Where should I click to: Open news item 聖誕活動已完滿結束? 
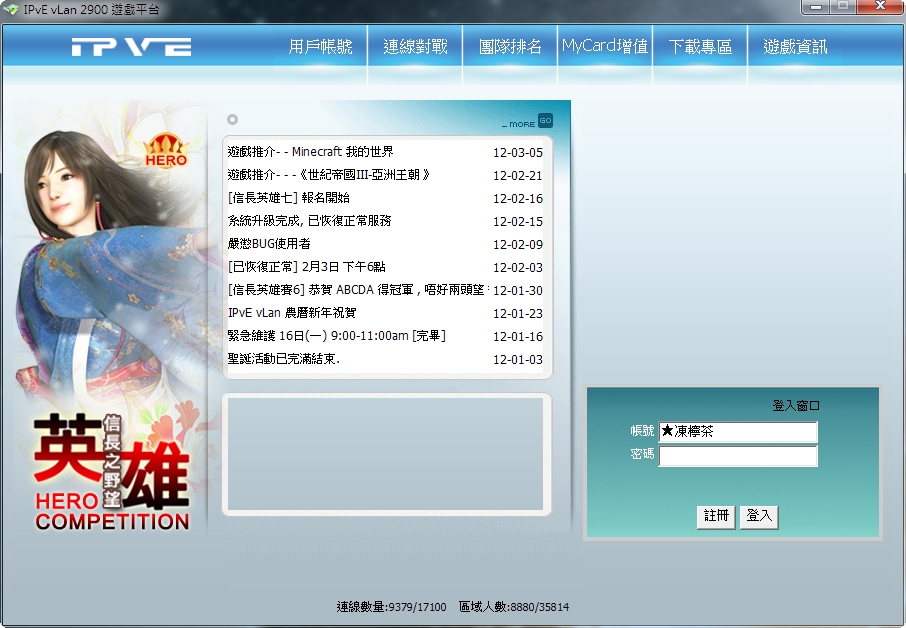point(284,359)
